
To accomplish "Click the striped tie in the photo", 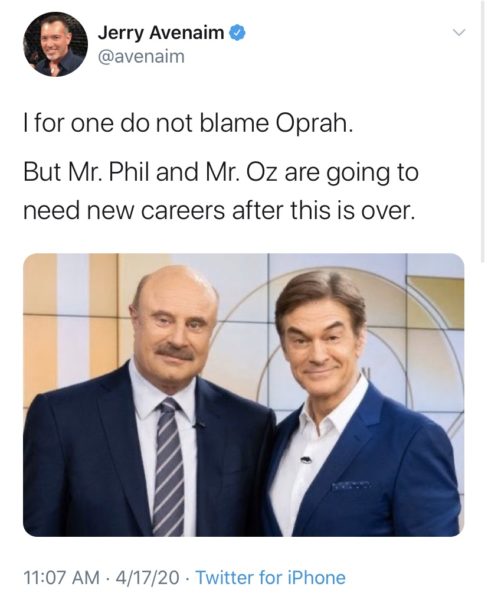I will [x=168, y=466].
